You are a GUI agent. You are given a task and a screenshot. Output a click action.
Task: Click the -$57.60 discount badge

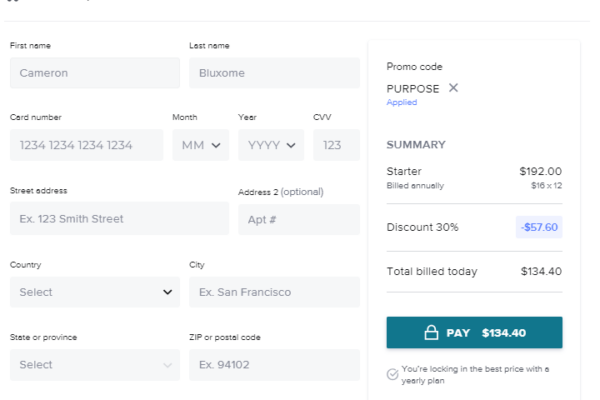[539, 227]
